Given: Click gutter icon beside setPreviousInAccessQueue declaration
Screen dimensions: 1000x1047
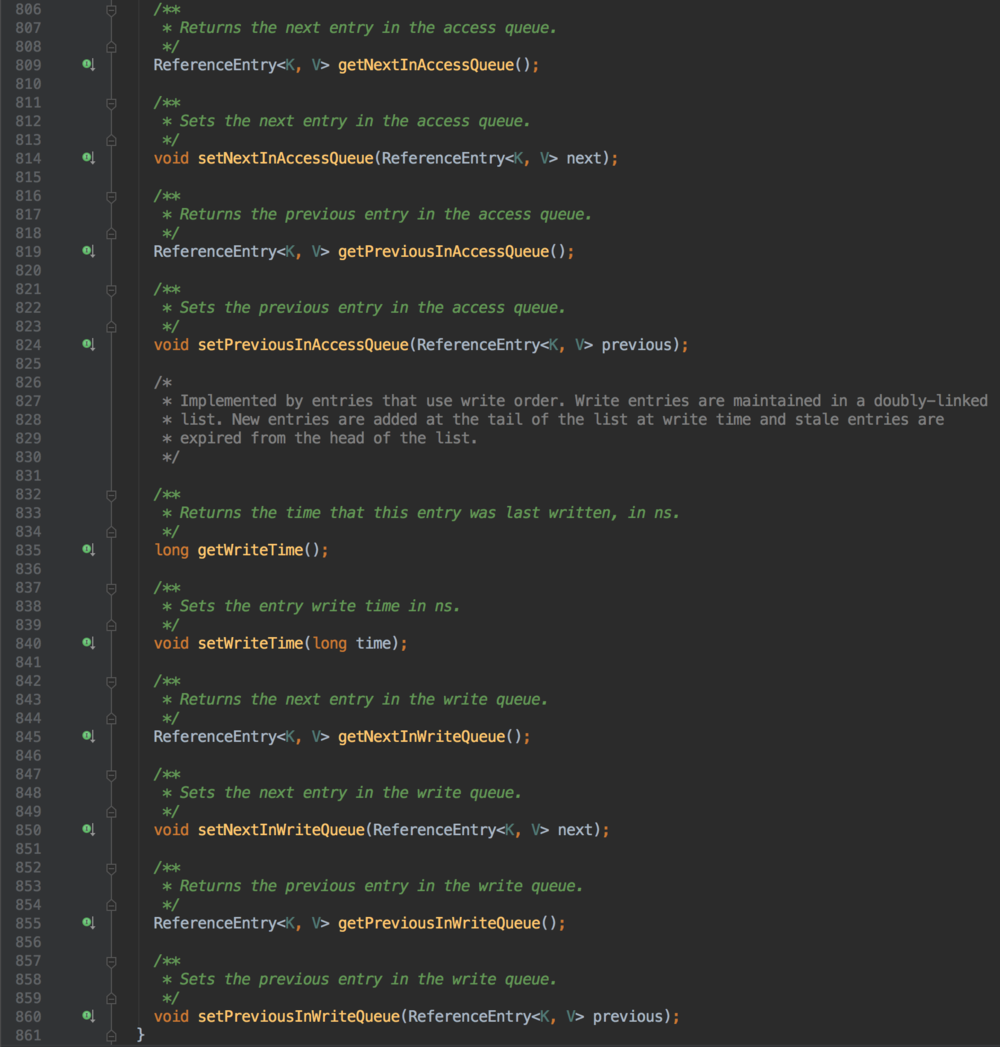Looking at the screenshot, I should pyautogui.click(x=88, y=344).
